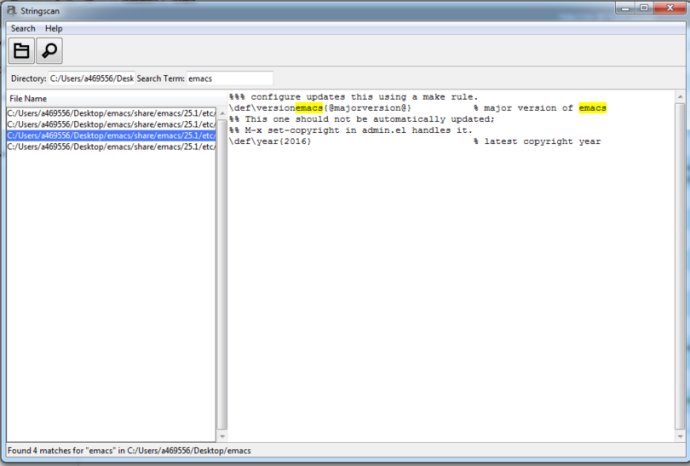The width and height of the screenshot is (690, 466).
Task: Click the Stringscan title bar app icon
Action: coord(12,10)
